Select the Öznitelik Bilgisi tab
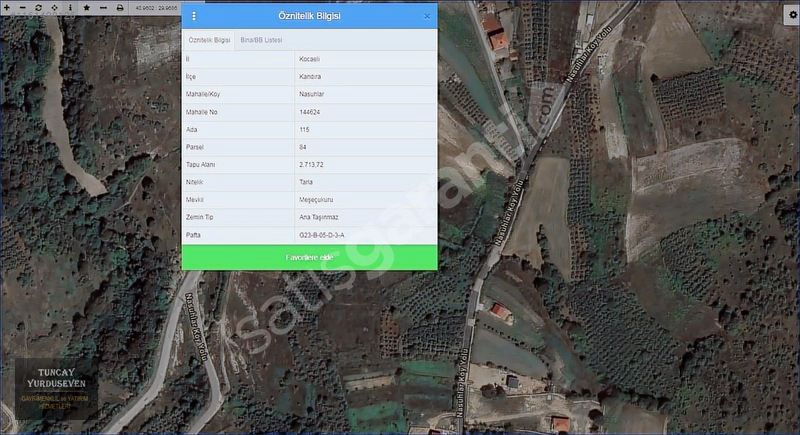Viewport: 800px width, 435px height. click(209, 40)
